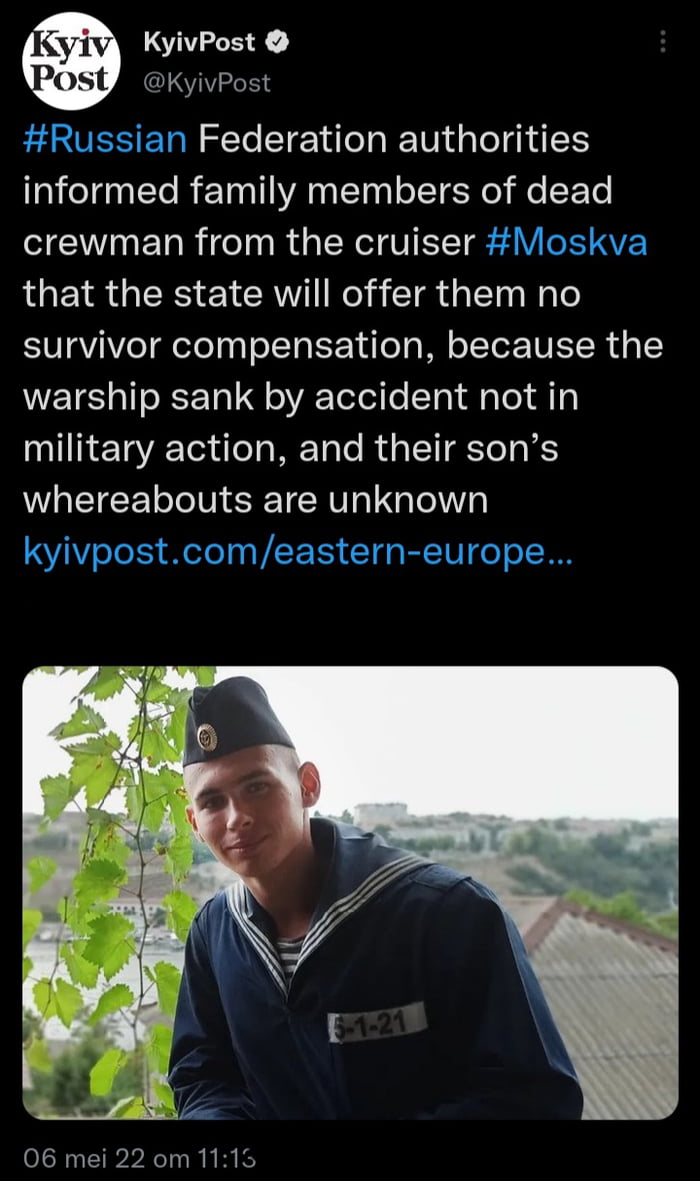
Task: Click the sailor's cap in the photo
Action: (235, 720)
